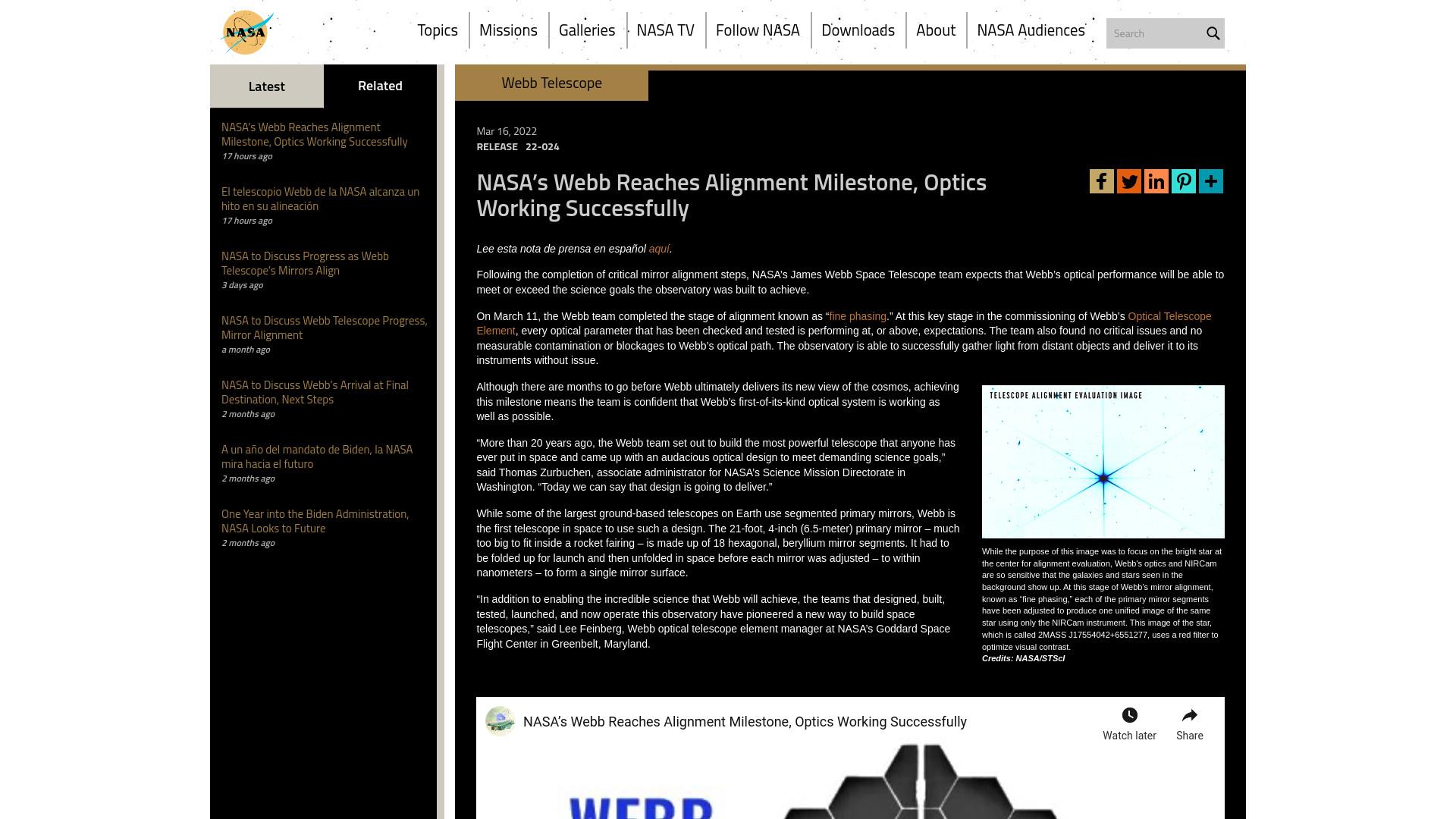Click the video Watch later clock icon
The width and height of the screenshot is (1456, 819).
point(1129,715)
